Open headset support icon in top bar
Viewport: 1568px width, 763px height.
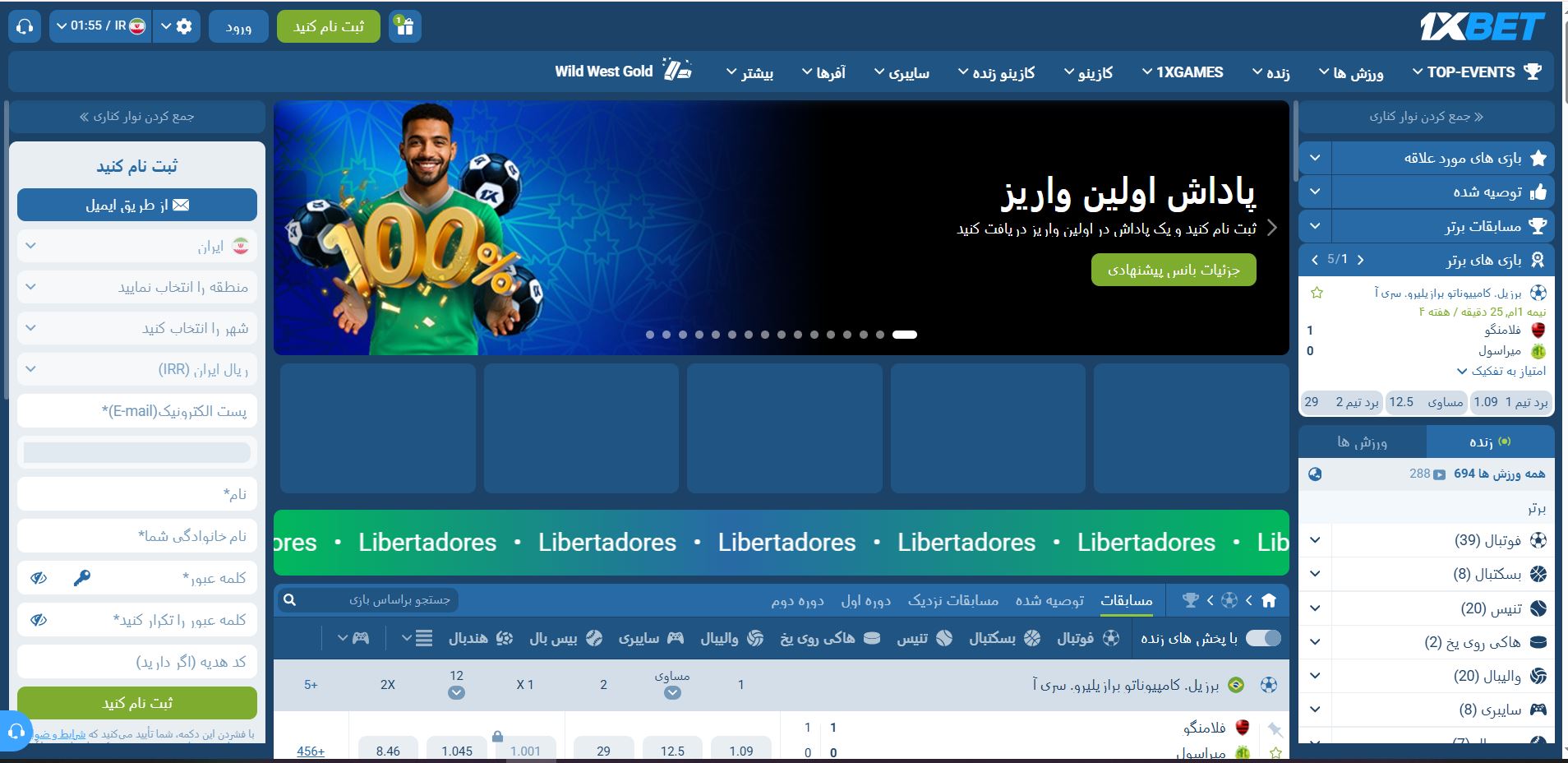point(25,26)
